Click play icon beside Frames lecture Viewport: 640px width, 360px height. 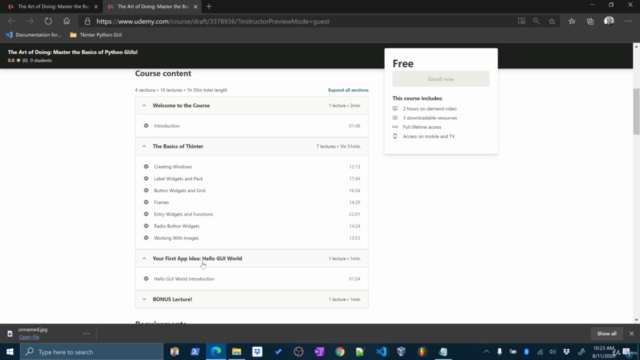click(146, 202)
